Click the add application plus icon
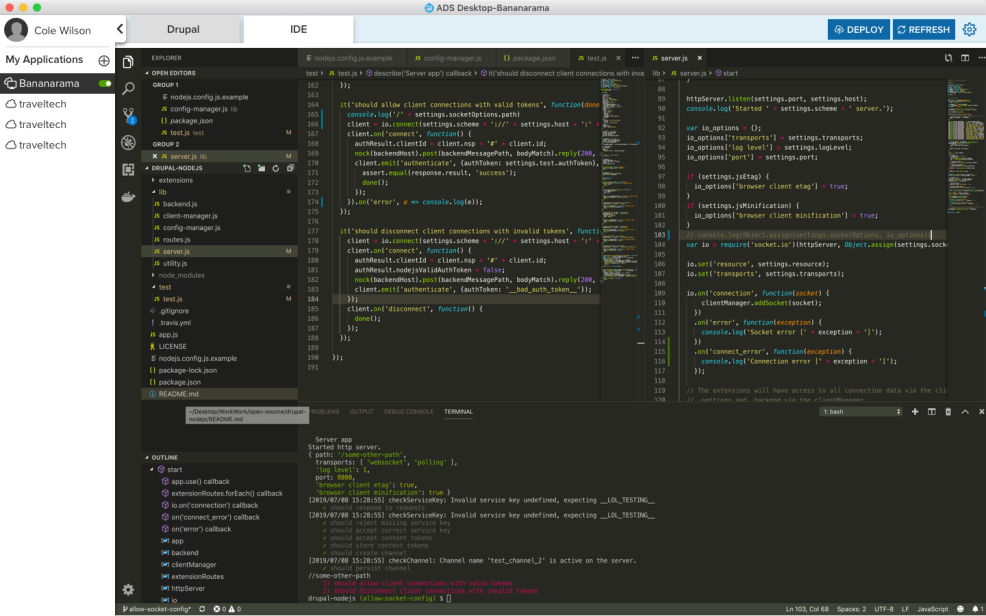Viewport: 986px width, 616px height. tap(104, 61)
